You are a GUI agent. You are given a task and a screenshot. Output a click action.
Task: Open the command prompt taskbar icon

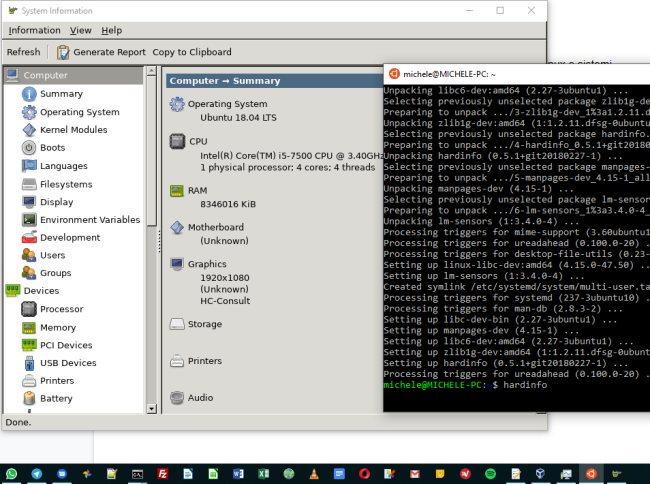pyautogui.click(x=137, y=473)
